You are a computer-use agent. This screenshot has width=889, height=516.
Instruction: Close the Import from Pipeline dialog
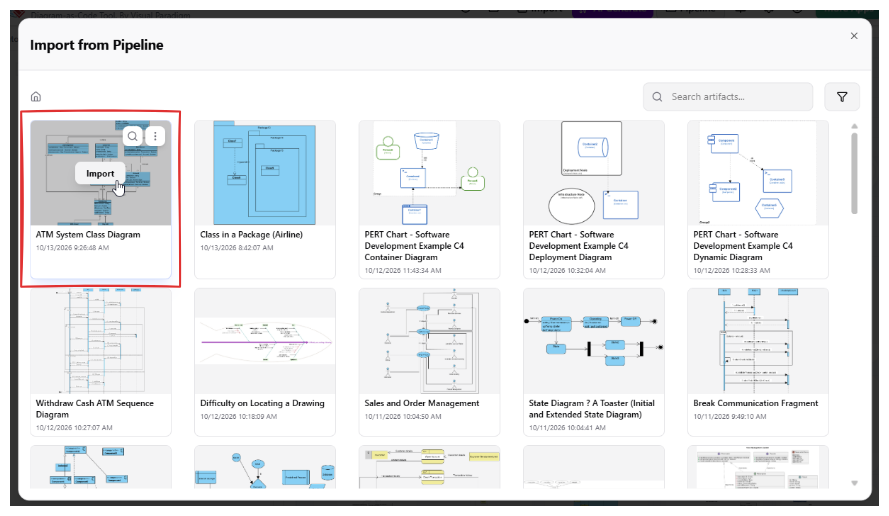(x=854, y=36)
